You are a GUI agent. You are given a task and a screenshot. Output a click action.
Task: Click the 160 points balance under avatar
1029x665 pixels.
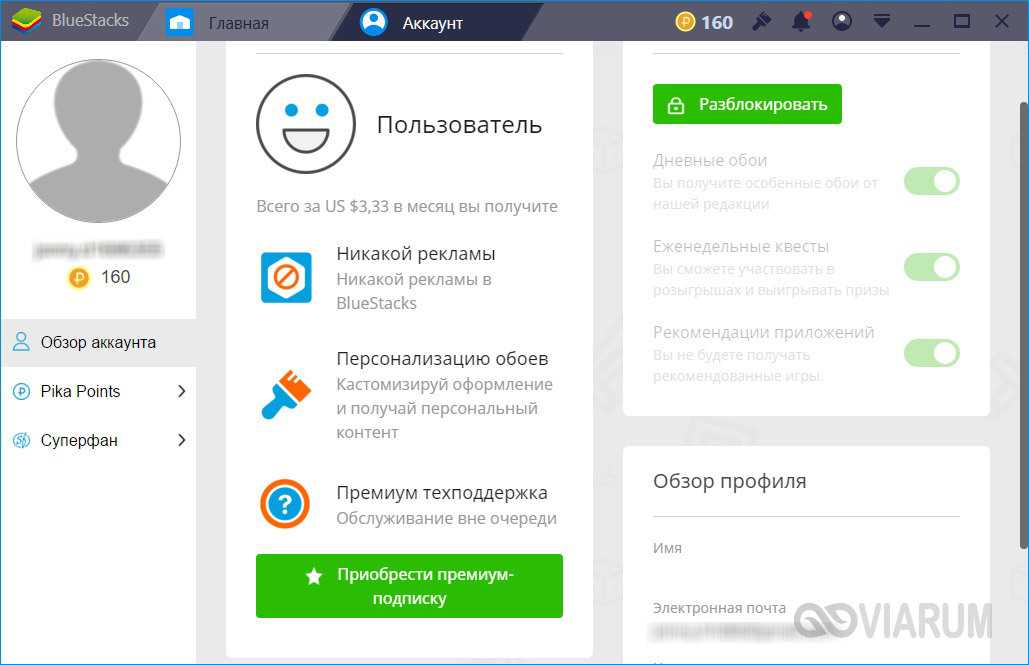[x=116, y=277]
